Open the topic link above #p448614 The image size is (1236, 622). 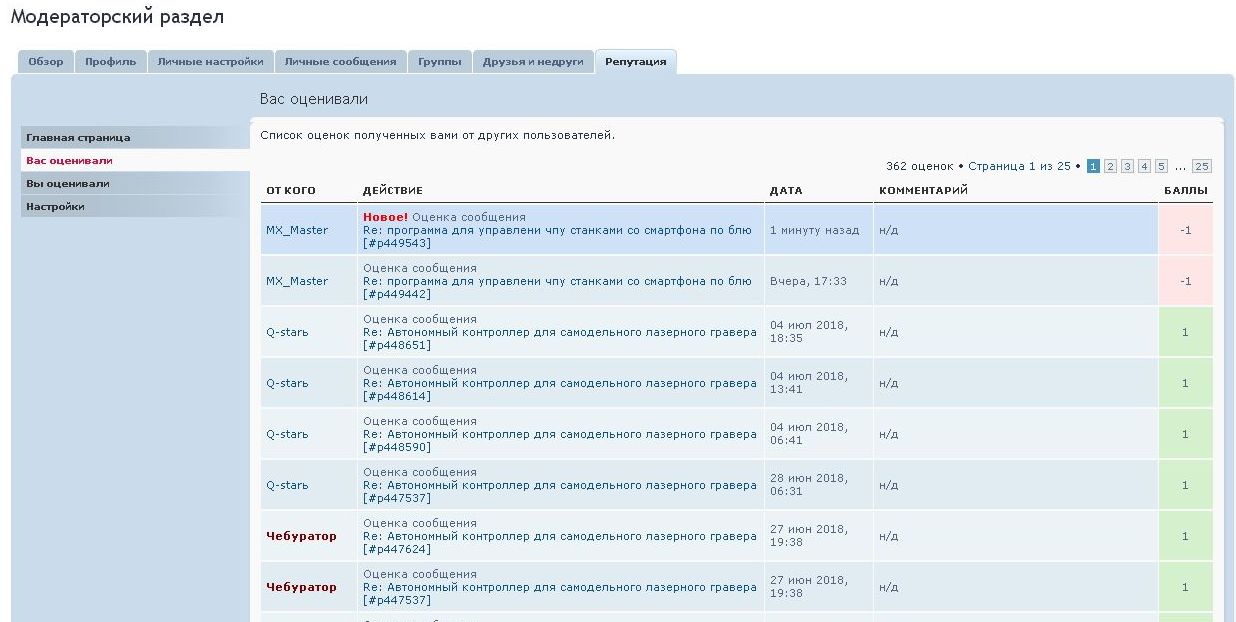(x=560, y=383)
